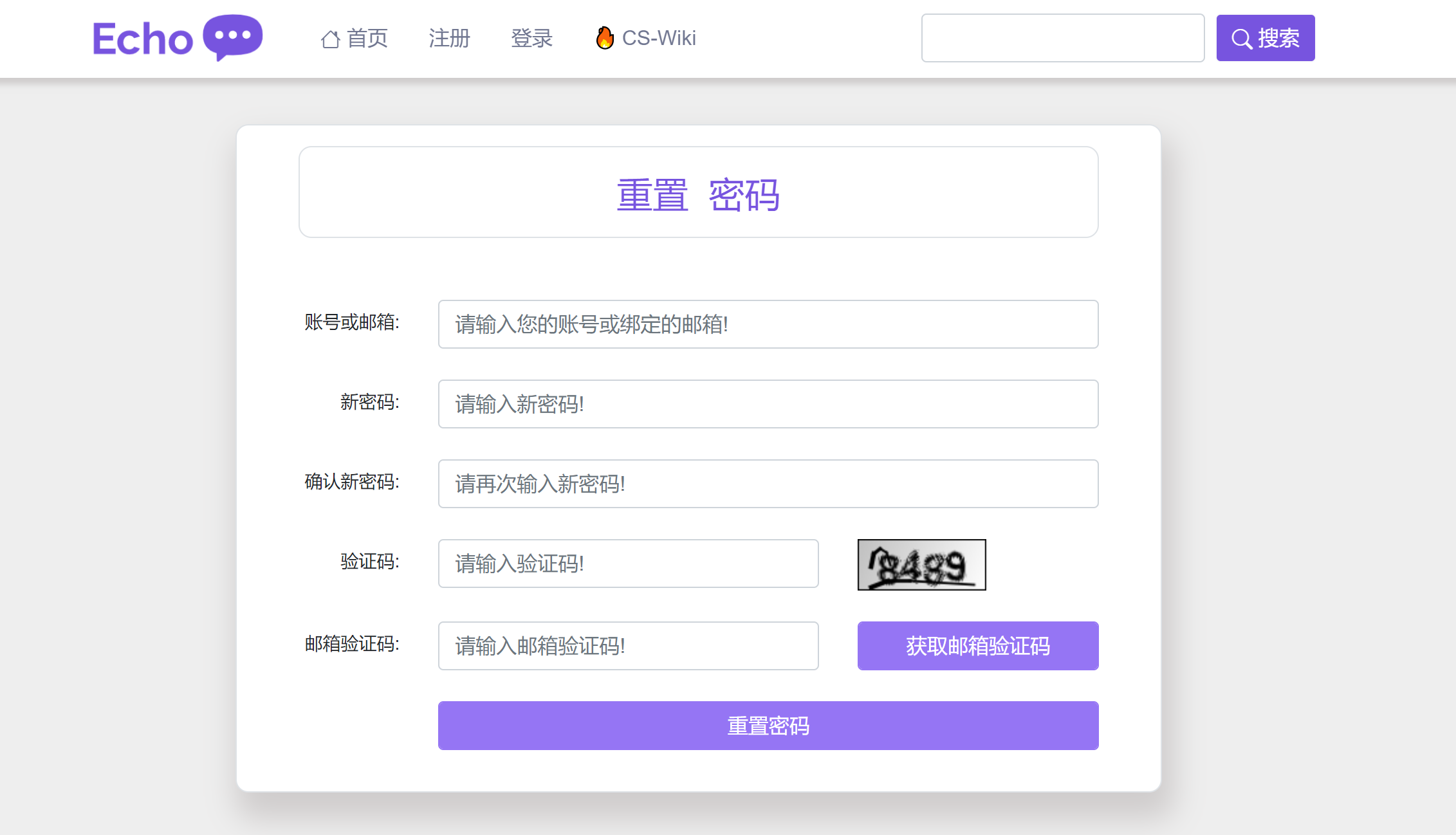Click the account or email input field
This screenshot has height=835, width=1456.
click(x=768, y=324)
